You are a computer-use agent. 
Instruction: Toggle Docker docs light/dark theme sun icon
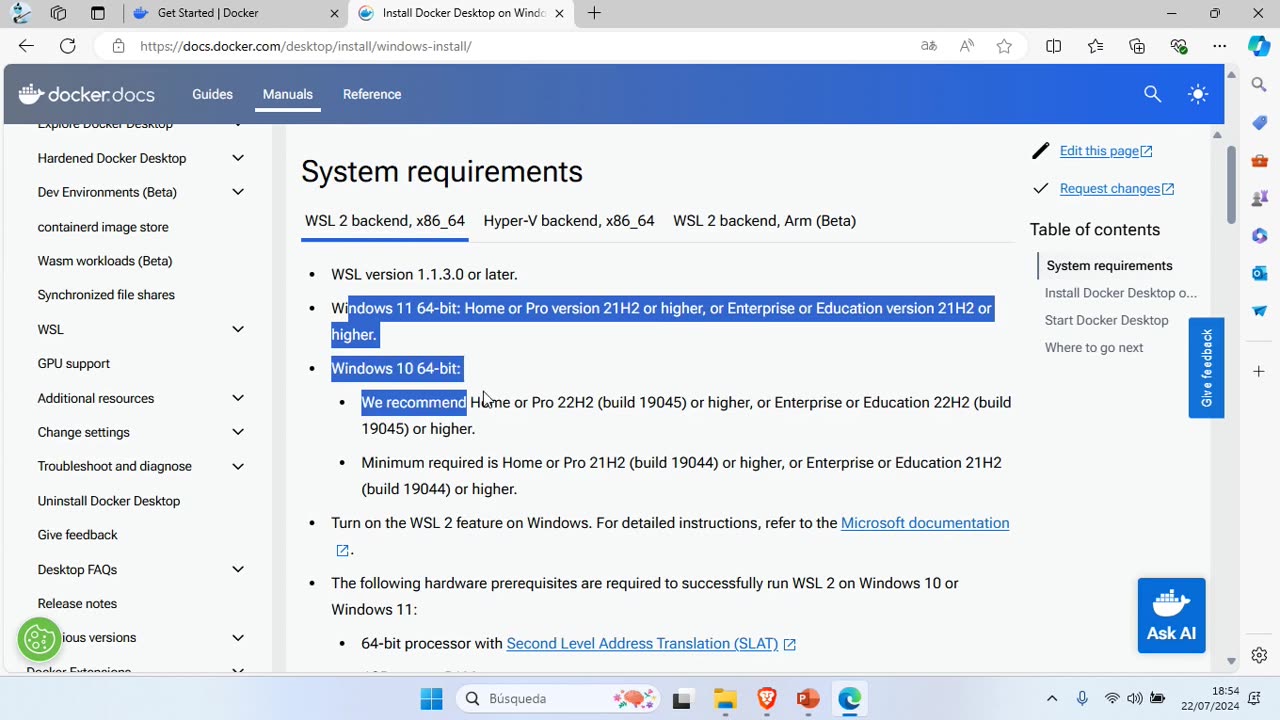tap(1198, 94)
